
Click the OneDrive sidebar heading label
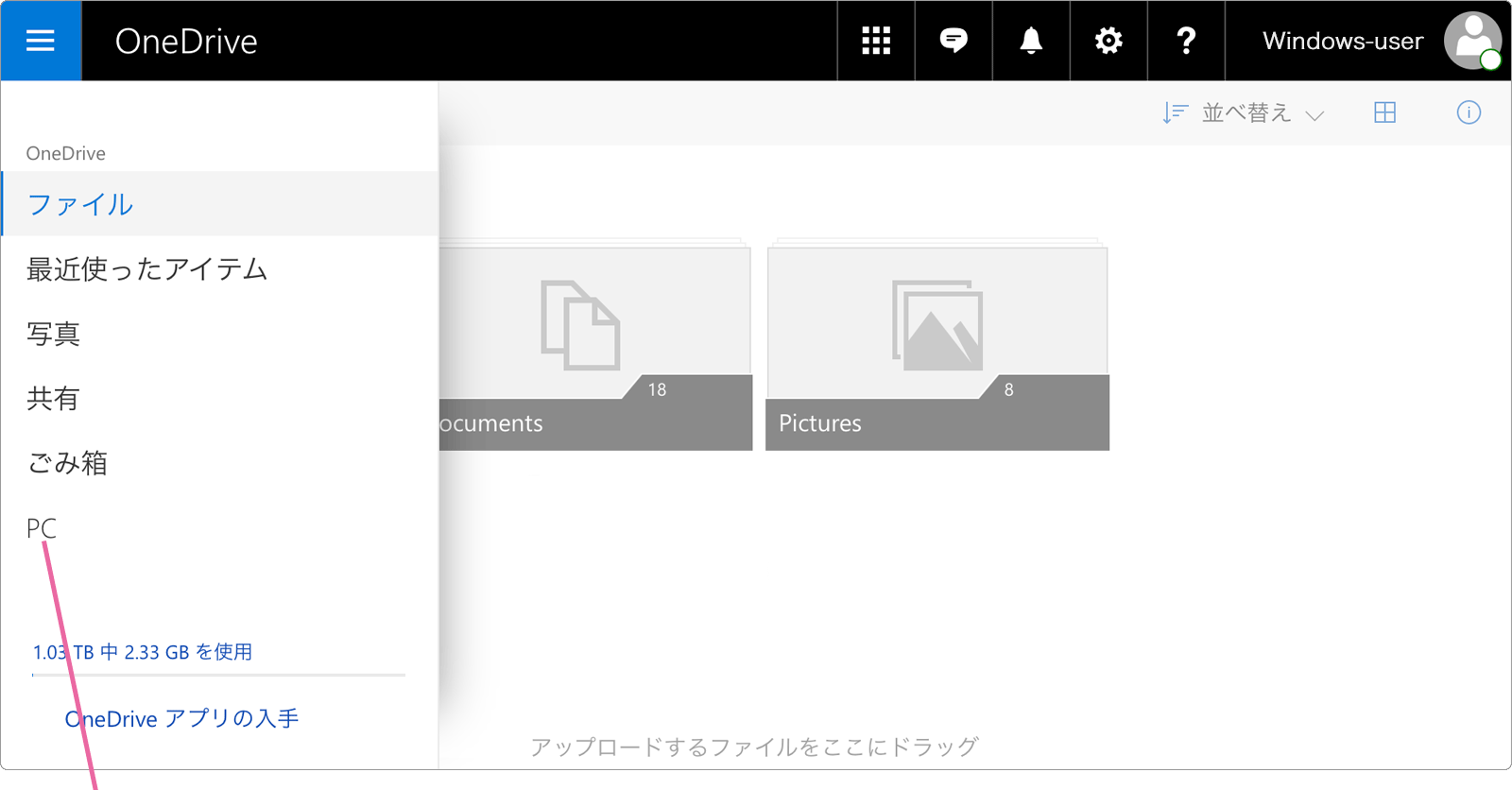coord(66,153)
